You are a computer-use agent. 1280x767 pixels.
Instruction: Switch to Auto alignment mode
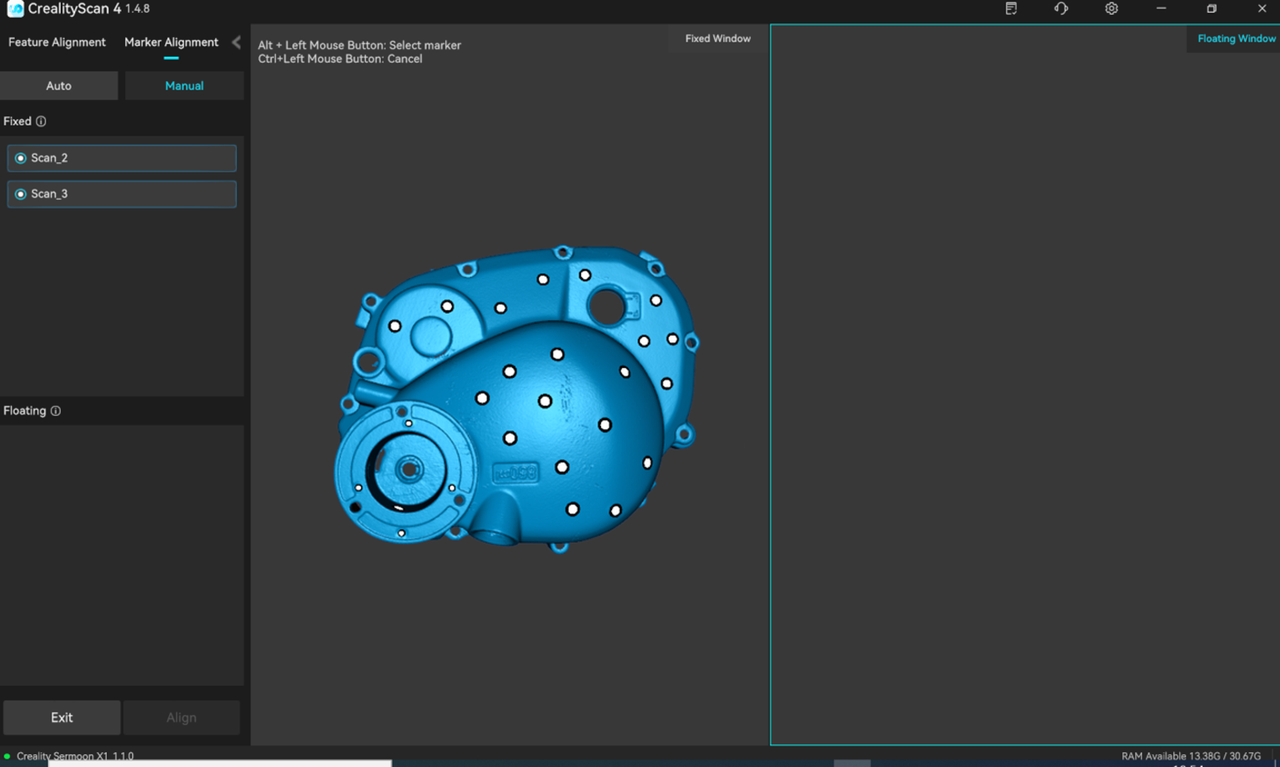click(59, 86)
